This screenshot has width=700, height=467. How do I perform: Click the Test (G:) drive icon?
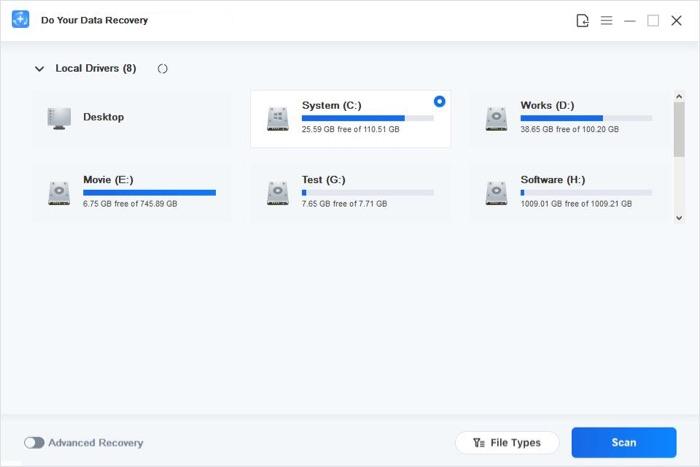tap(278, 193)
